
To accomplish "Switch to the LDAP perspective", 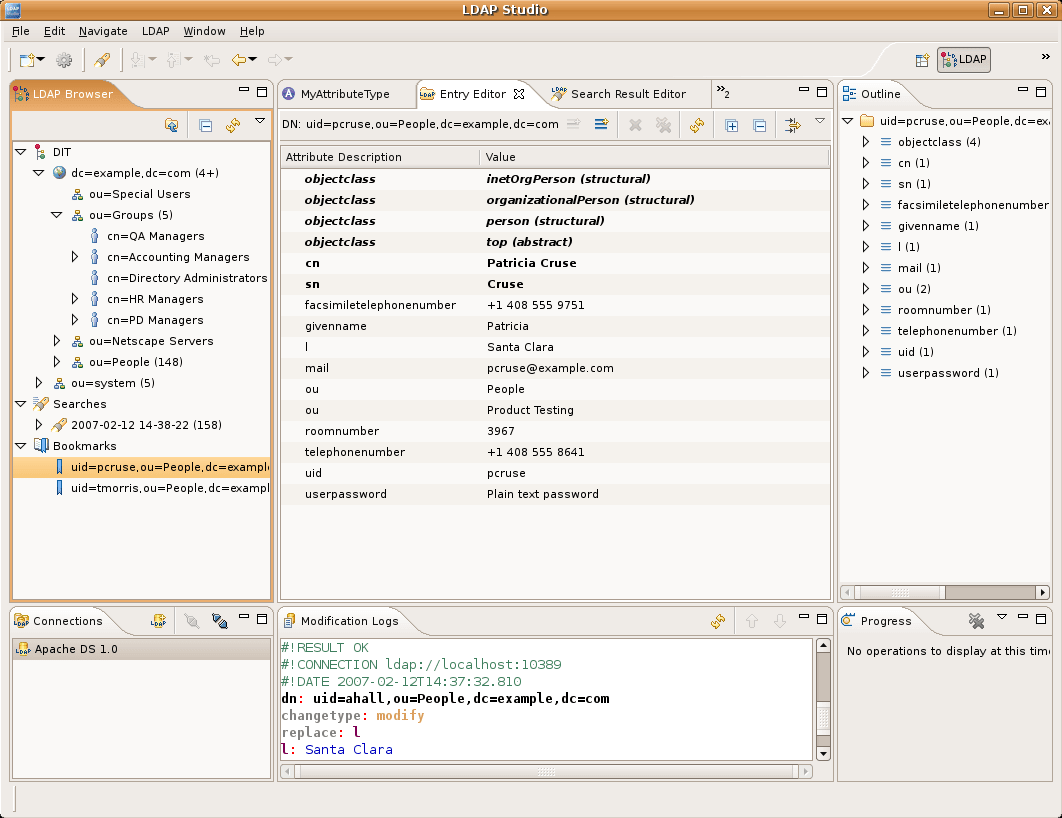I will [962, 59].
